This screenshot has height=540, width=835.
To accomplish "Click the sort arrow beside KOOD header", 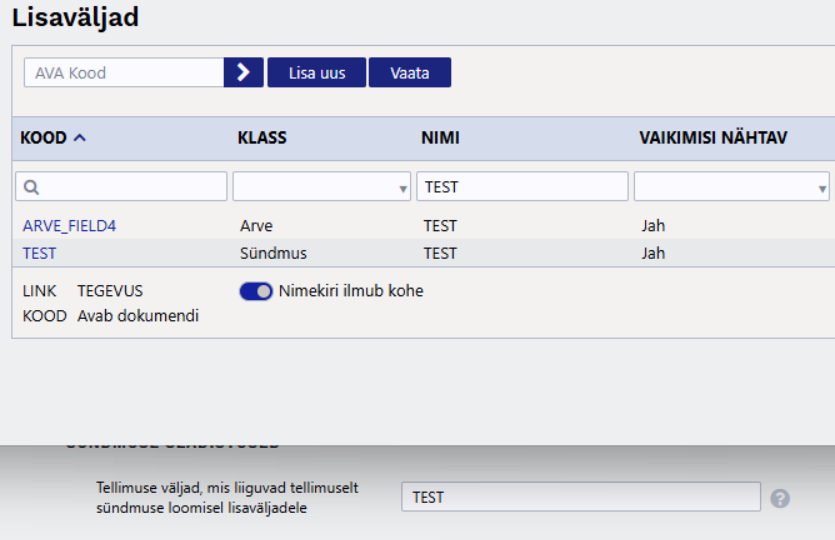I will (80, 138).
